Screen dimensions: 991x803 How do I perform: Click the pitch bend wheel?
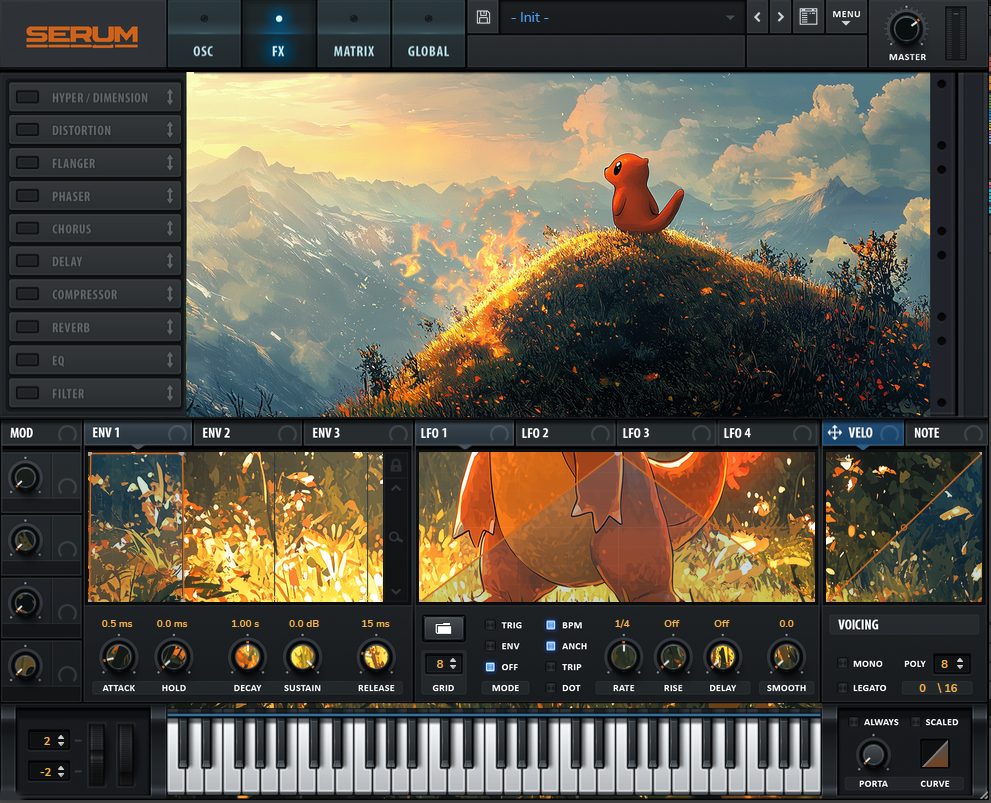pyautogui.click(x=97, y=755)
